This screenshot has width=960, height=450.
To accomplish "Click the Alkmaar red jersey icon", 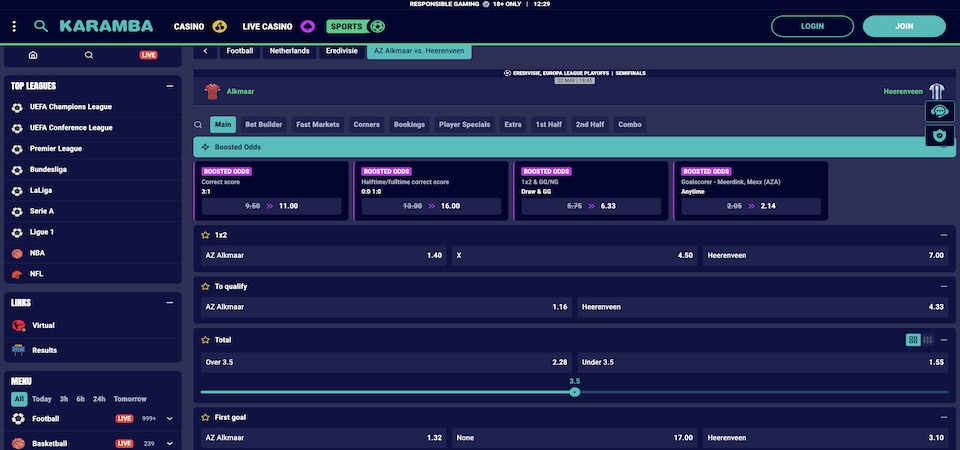I will click(212, 92).
